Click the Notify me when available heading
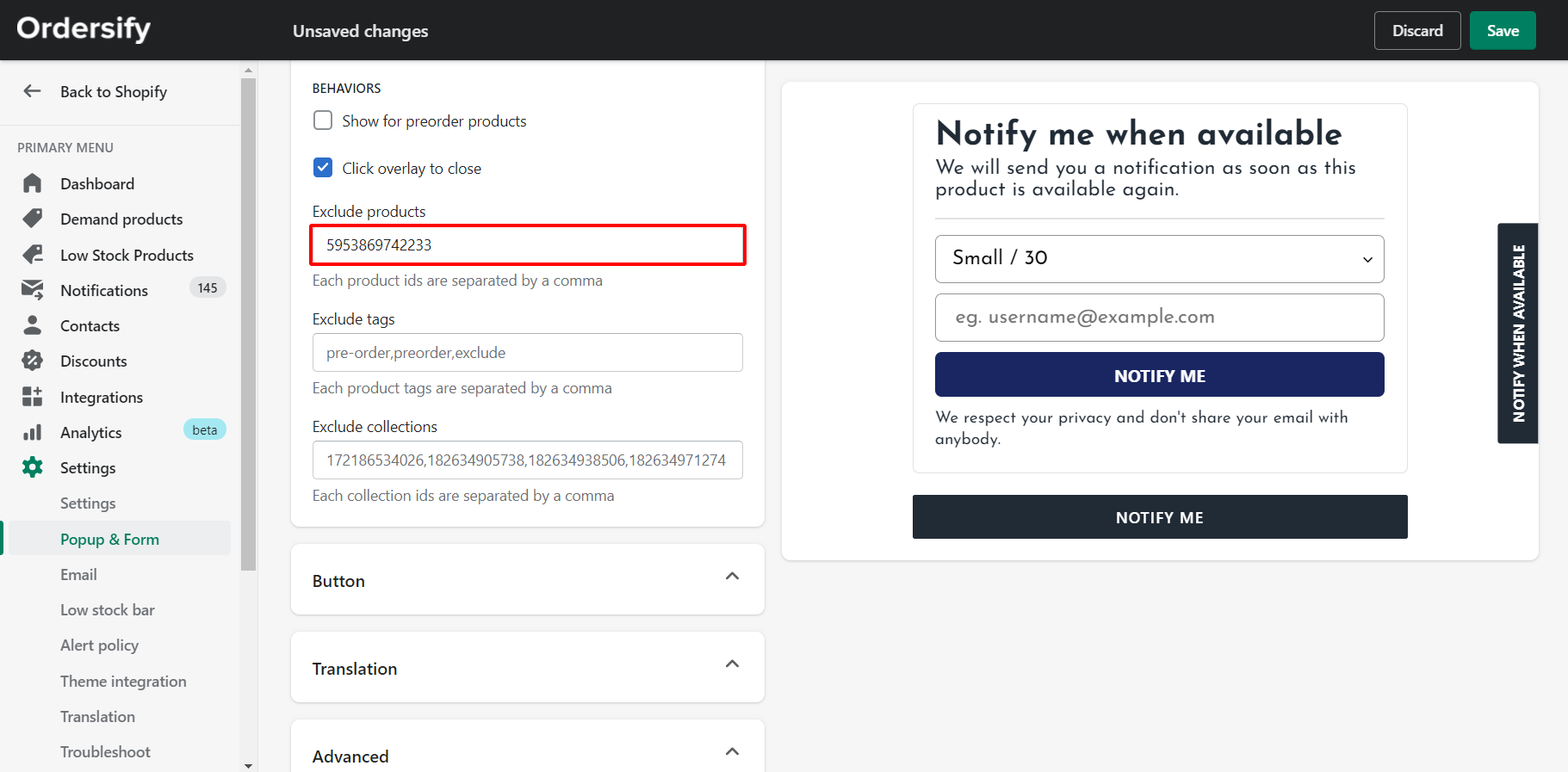Viewport: 1568px width, 772px height. pos(1138,133)
